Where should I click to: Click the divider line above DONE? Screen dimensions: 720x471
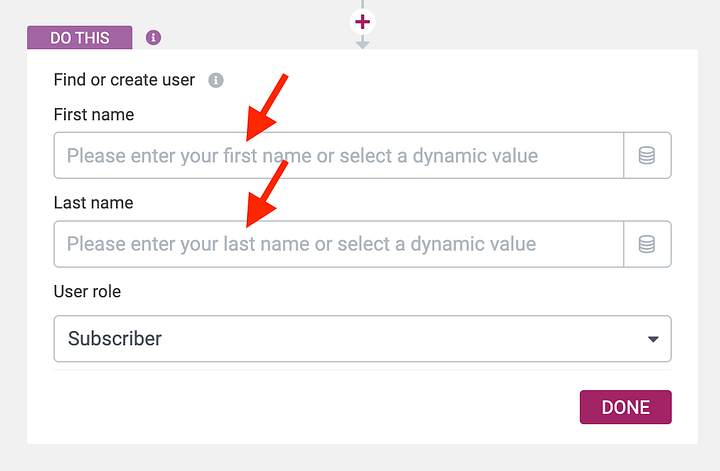(363, 369)
